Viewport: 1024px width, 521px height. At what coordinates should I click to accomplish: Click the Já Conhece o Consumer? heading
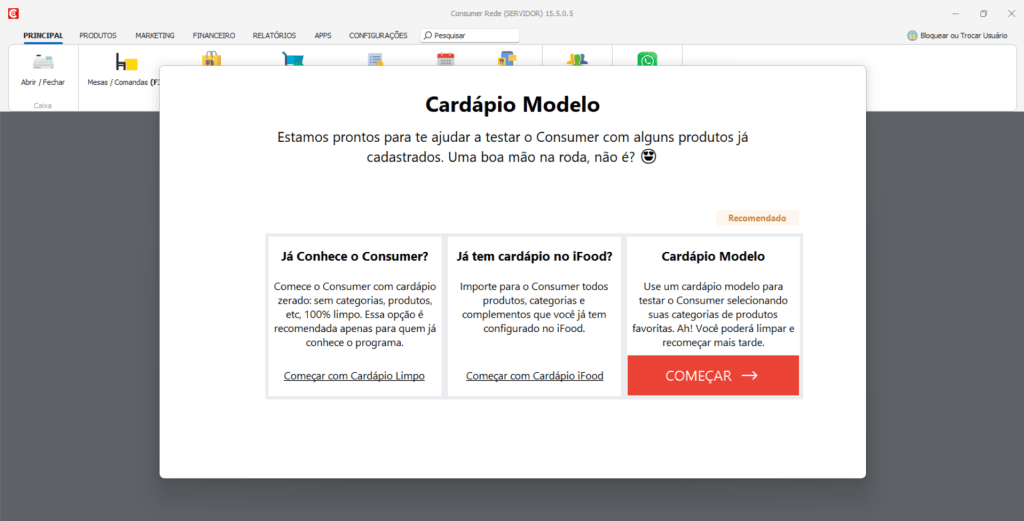pyautogui.click(x=355, y=257)
